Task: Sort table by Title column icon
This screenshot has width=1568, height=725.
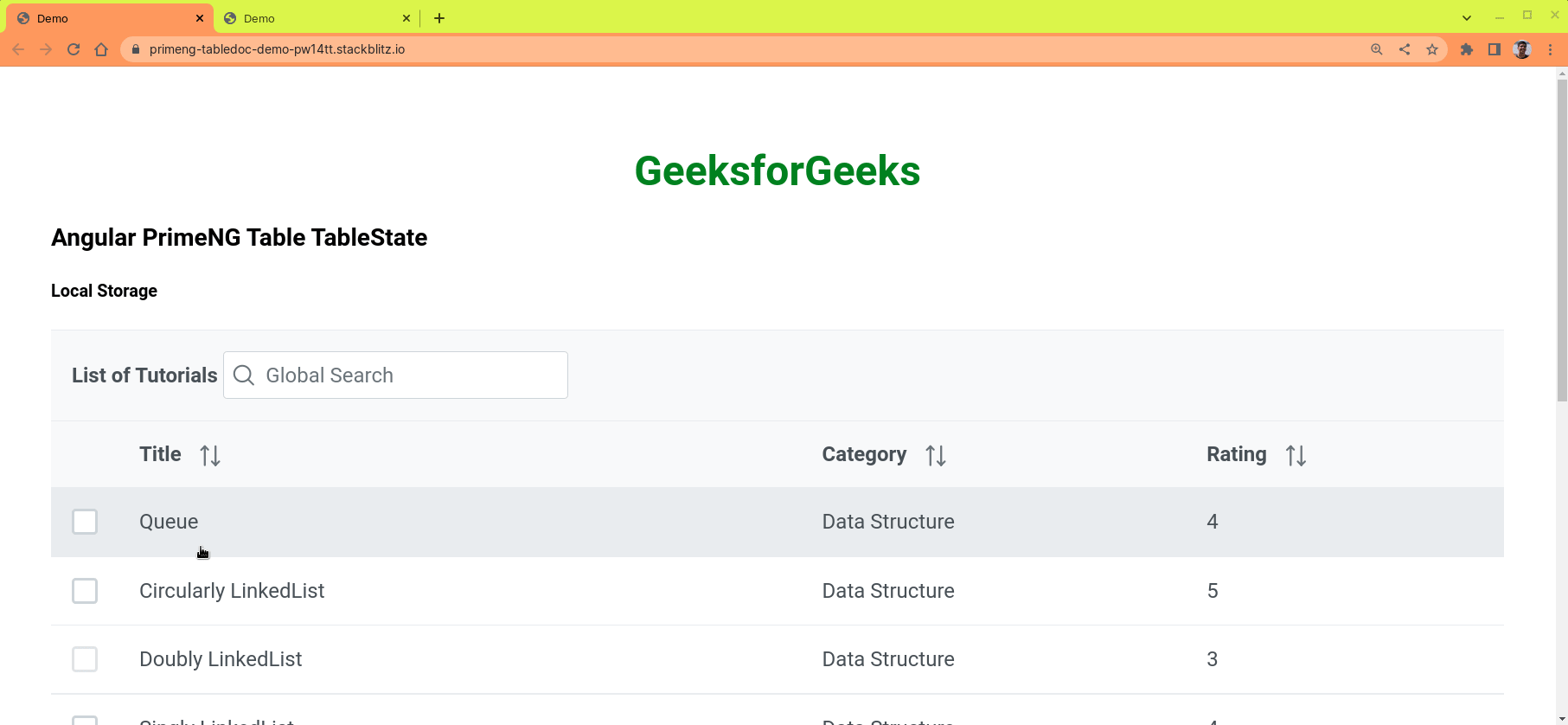Action: point(210,455)
